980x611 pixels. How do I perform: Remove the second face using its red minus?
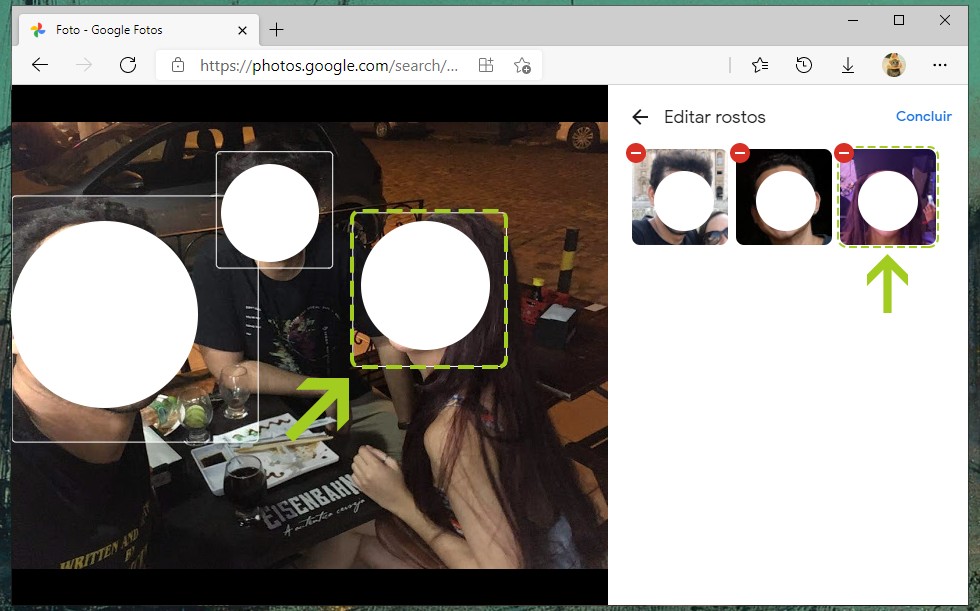click(740, 153)
